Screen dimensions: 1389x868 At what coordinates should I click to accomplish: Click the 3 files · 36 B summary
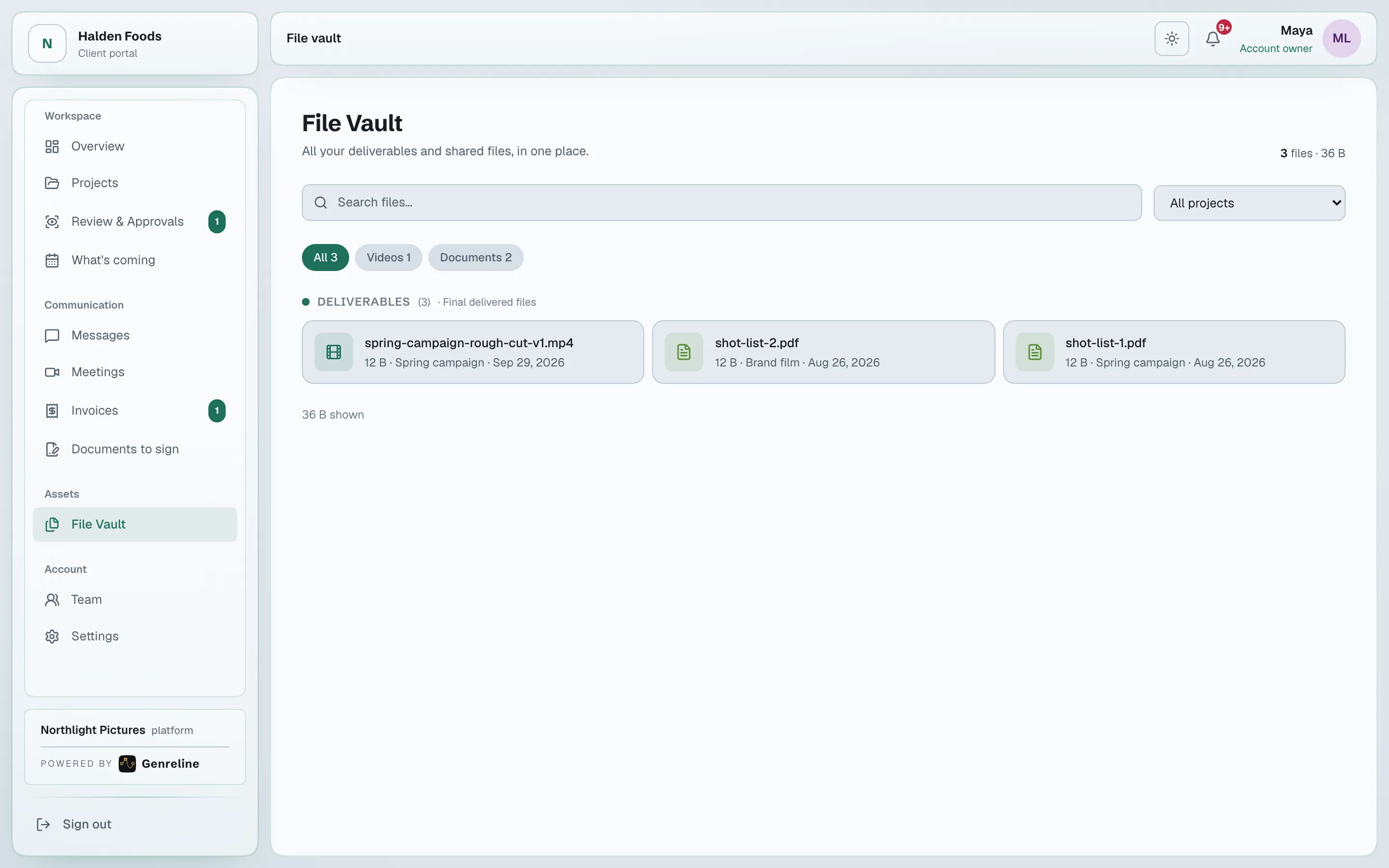[1312, 153]
